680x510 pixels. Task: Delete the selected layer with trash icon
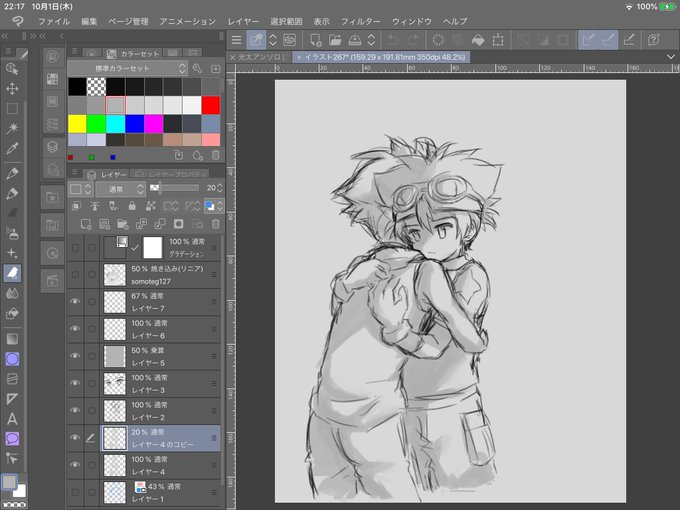[216, 224]
